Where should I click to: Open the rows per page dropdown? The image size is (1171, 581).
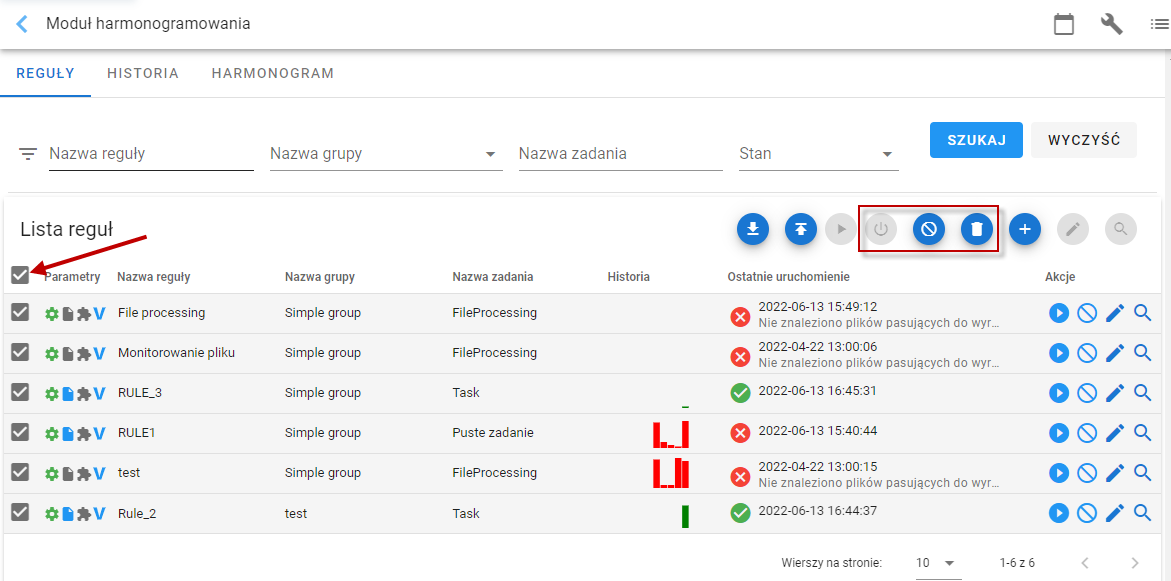click(936, 562)
